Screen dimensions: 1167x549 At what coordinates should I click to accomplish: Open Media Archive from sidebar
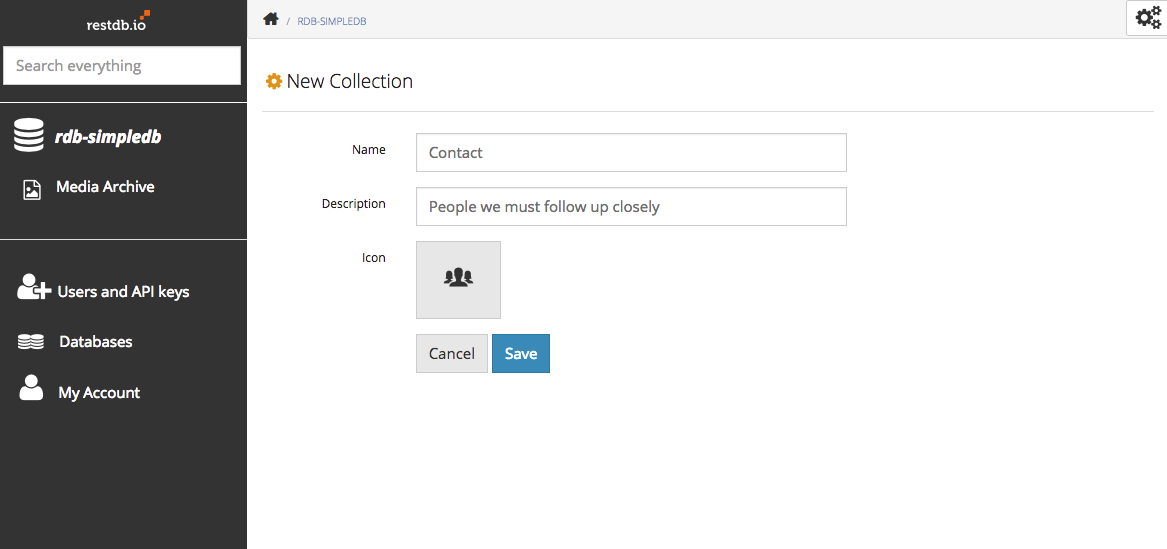105,187
